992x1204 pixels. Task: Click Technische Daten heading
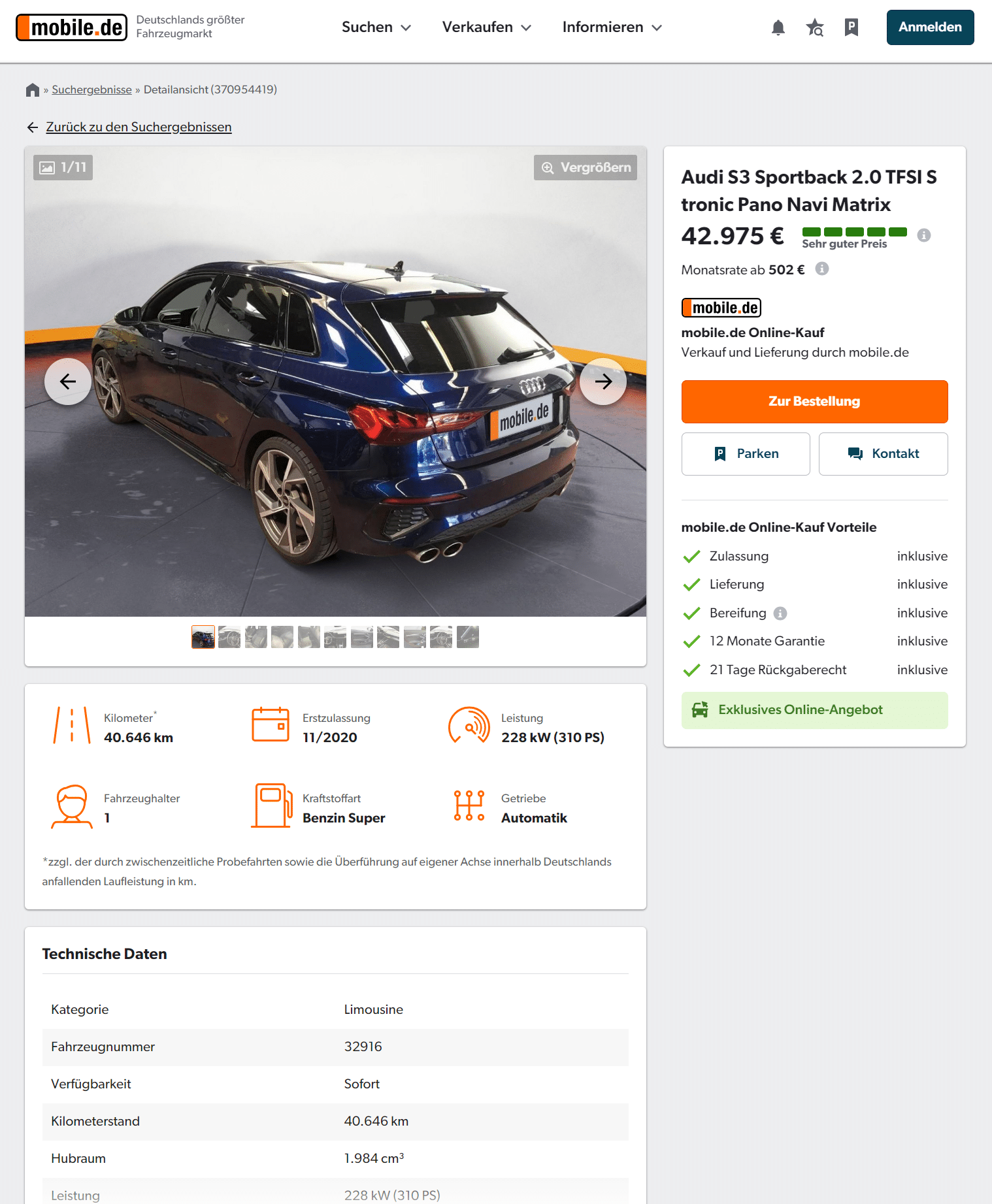pyautogui.click(x=105, y=954)
